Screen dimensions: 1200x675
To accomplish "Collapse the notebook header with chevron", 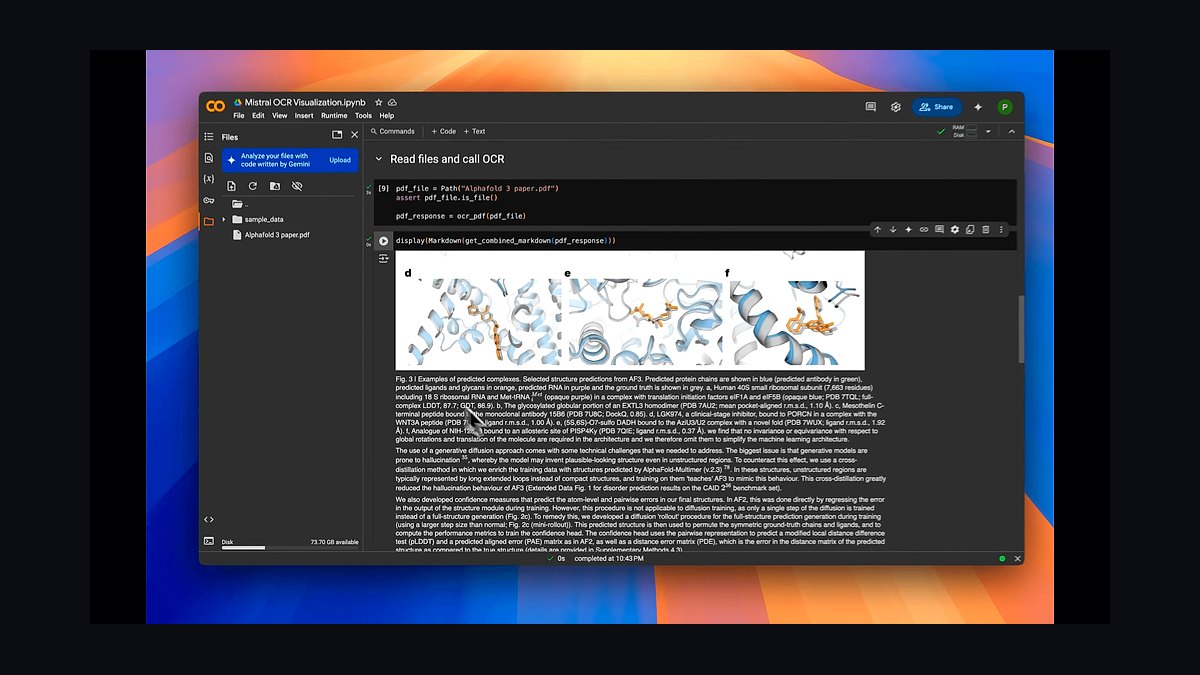I will coord(1011,131).
